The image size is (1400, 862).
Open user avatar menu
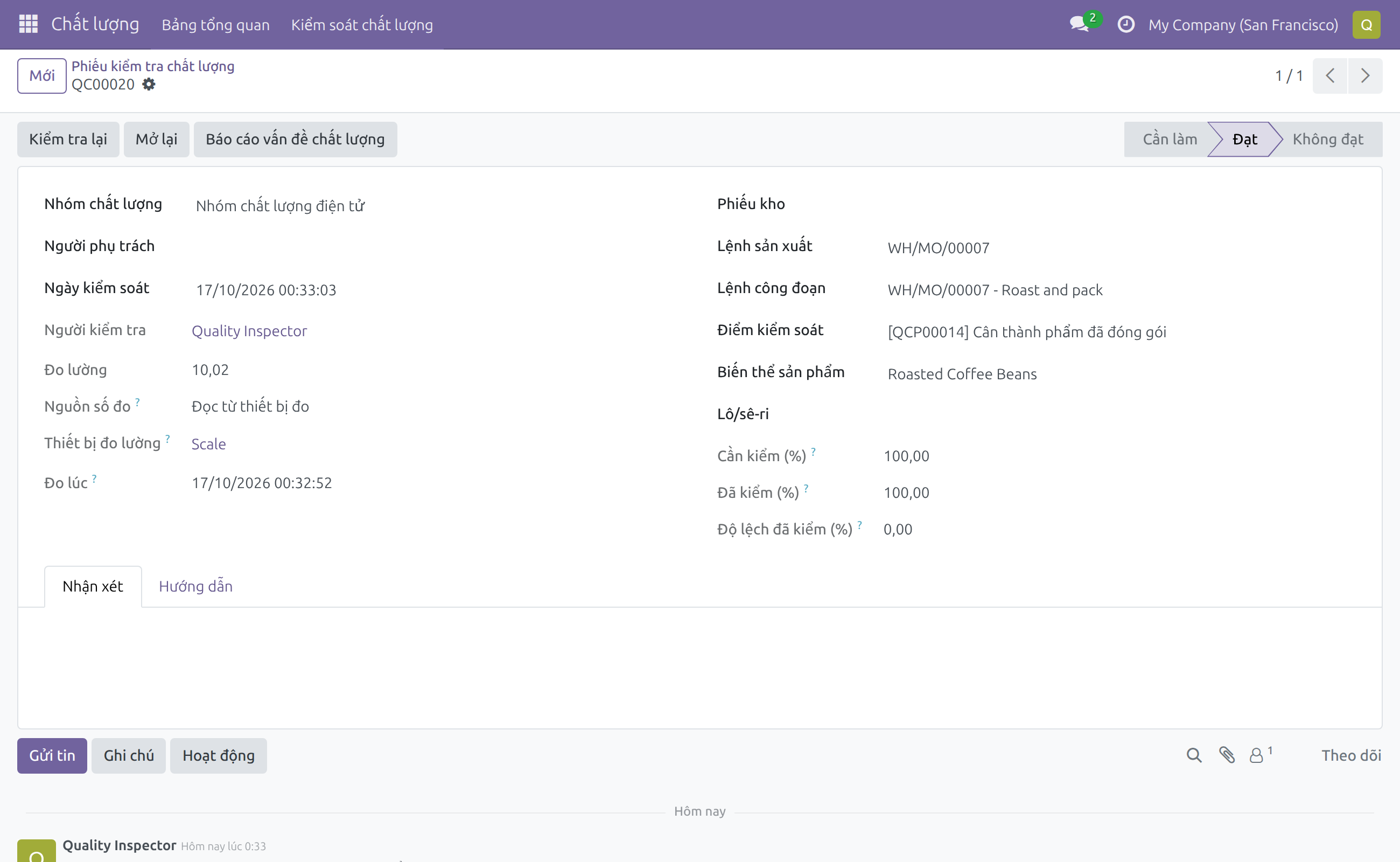point(1367,25)
